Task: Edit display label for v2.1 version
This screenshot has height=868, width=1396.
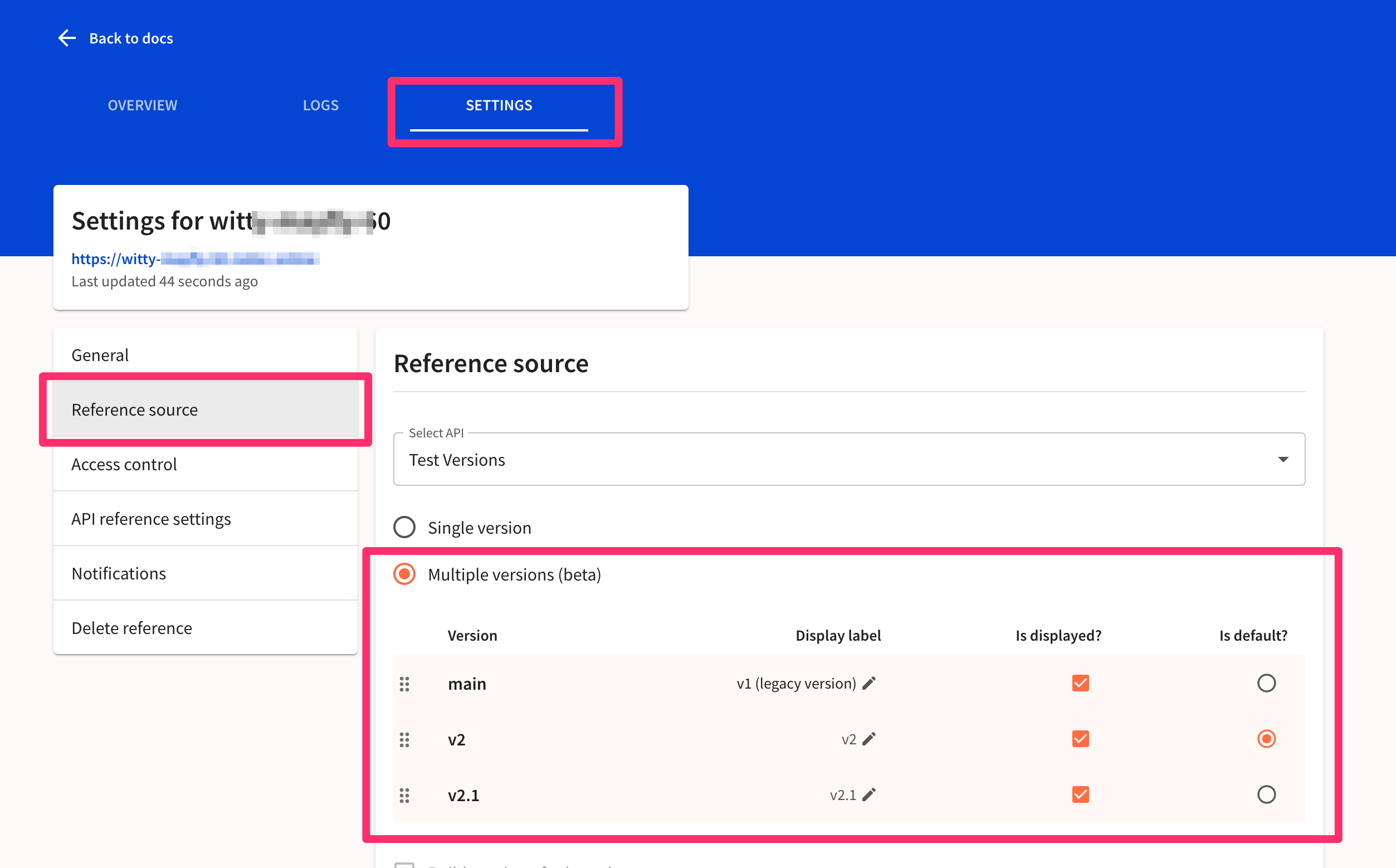Action: [869, 794]
